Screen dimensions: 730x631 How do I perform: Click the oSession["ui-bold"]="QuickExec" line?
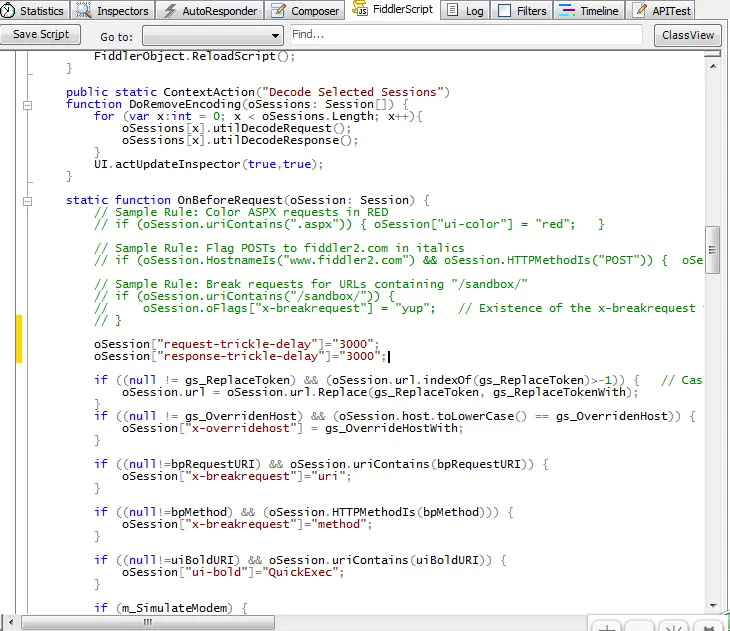(233, 572)
